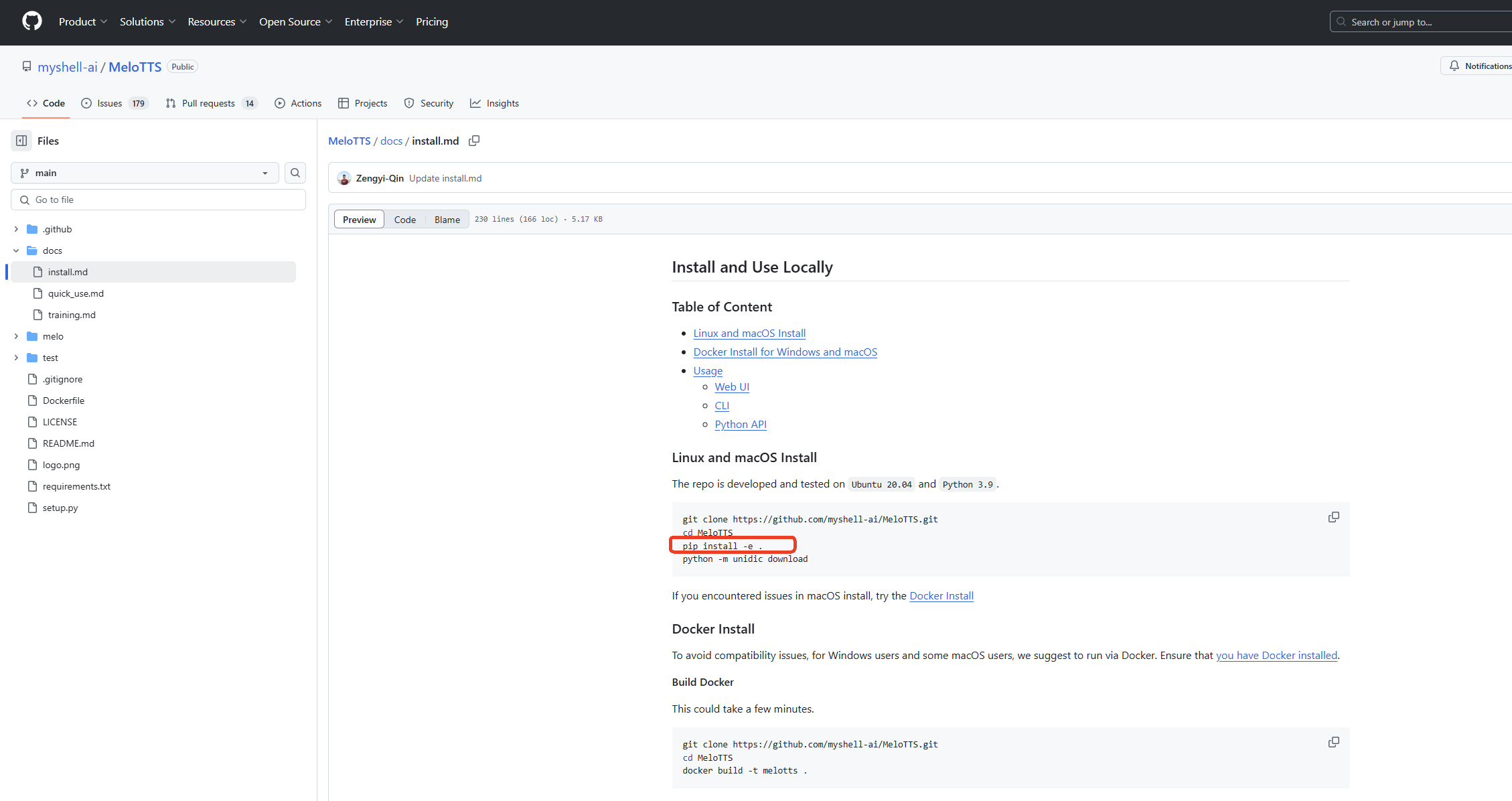Open the main branch dropdown
Image resolution: width=1512 pixels, height=801 pixels.
point(145,173)
